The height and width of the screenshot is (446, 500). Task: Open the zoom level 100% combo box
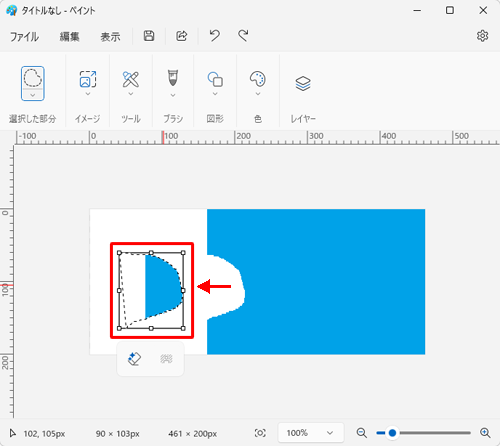(x=311, y=433)
